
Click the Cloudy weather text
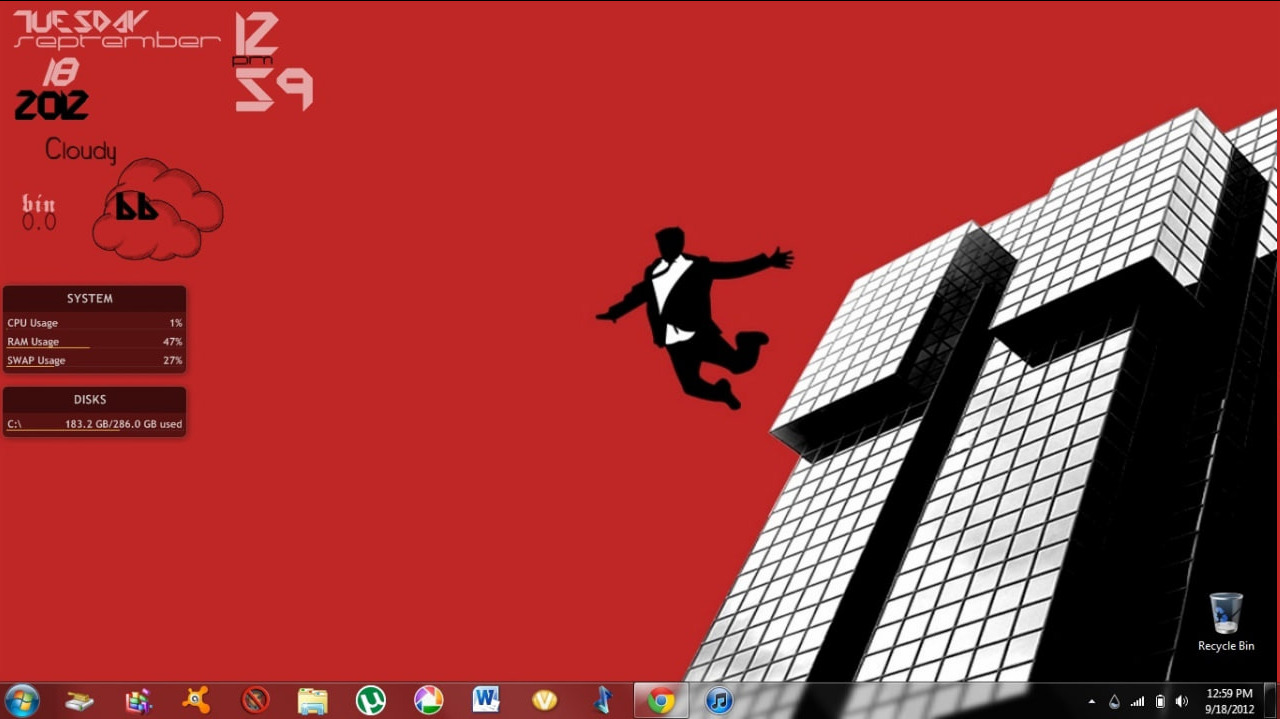[81, 151]
